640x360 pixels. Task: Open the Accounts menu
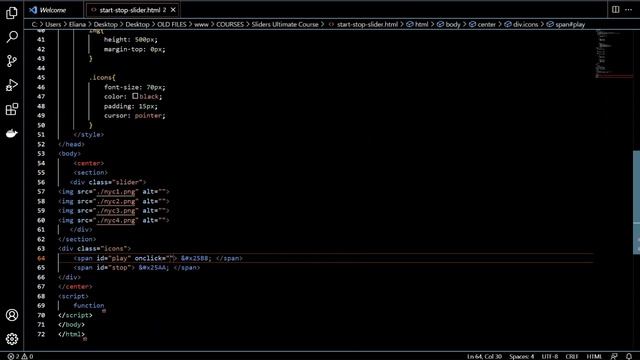point(12,315)
